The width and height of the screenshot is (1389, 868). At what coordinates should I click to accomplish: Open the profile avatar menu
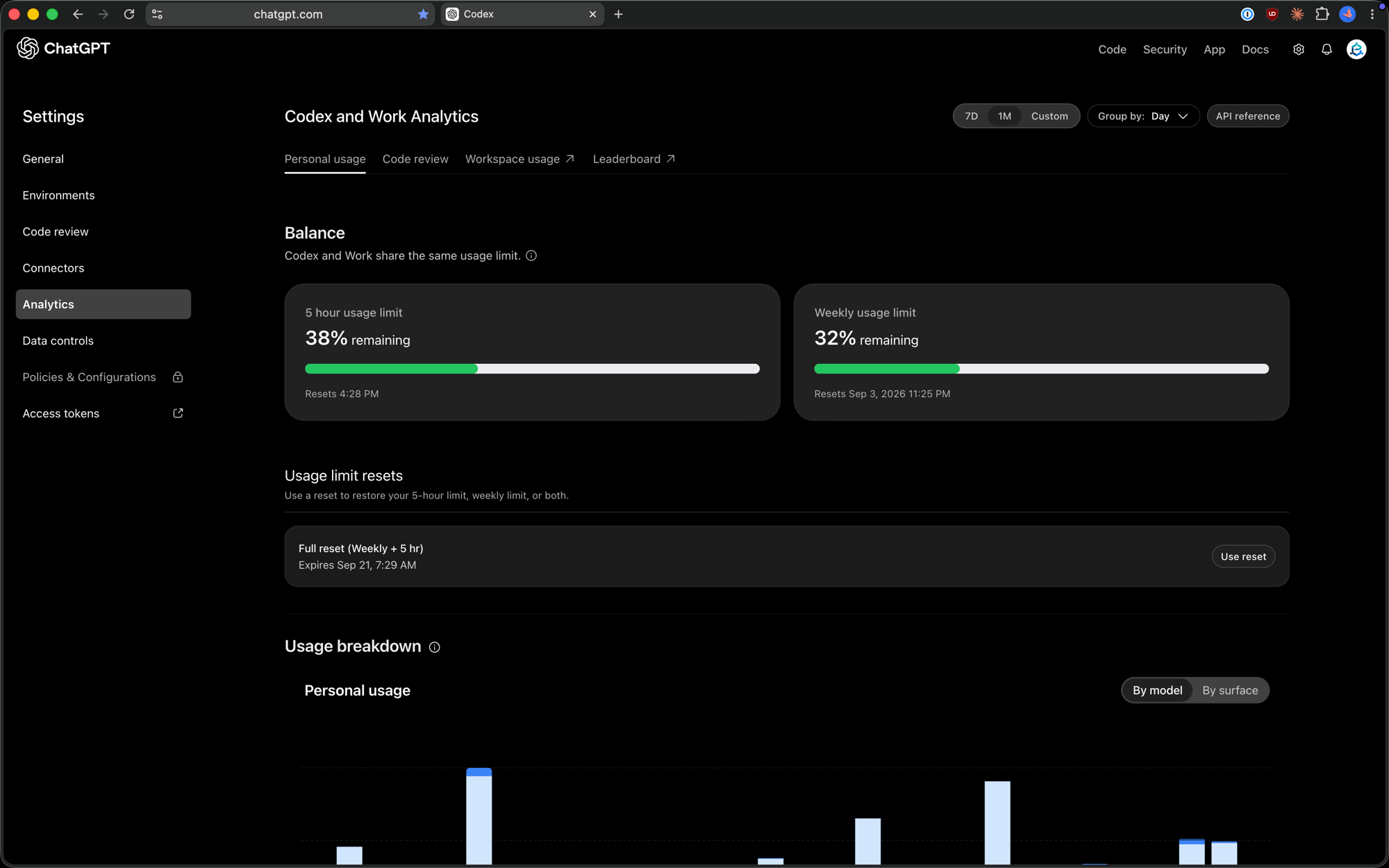1356,49
